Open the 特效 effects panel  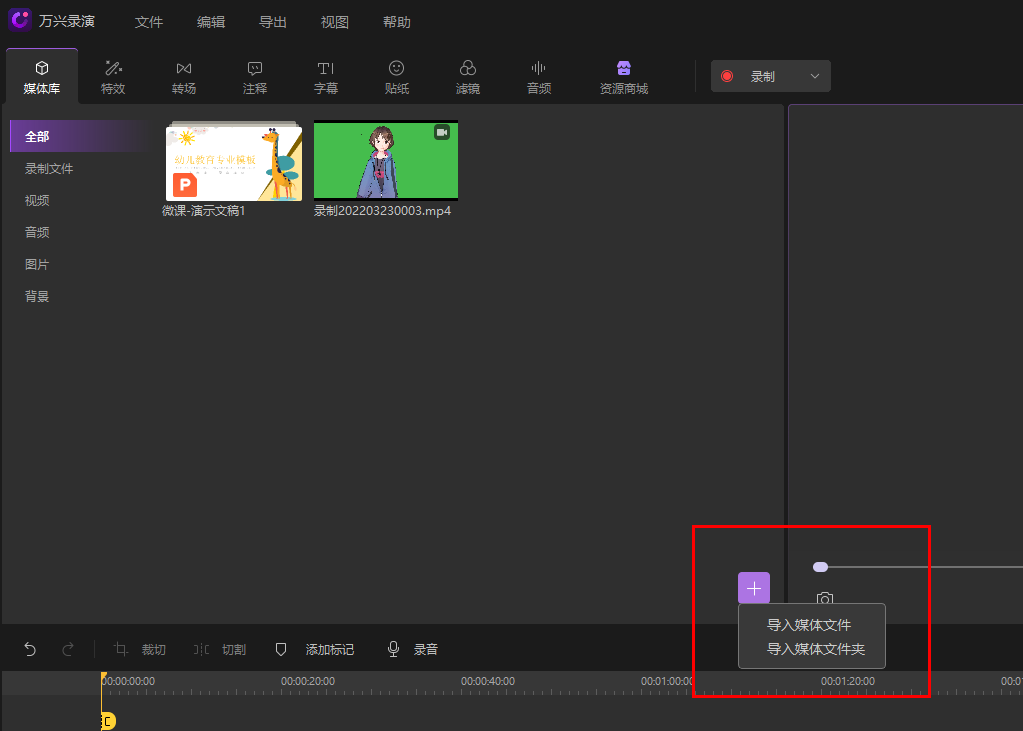(113, 77)
